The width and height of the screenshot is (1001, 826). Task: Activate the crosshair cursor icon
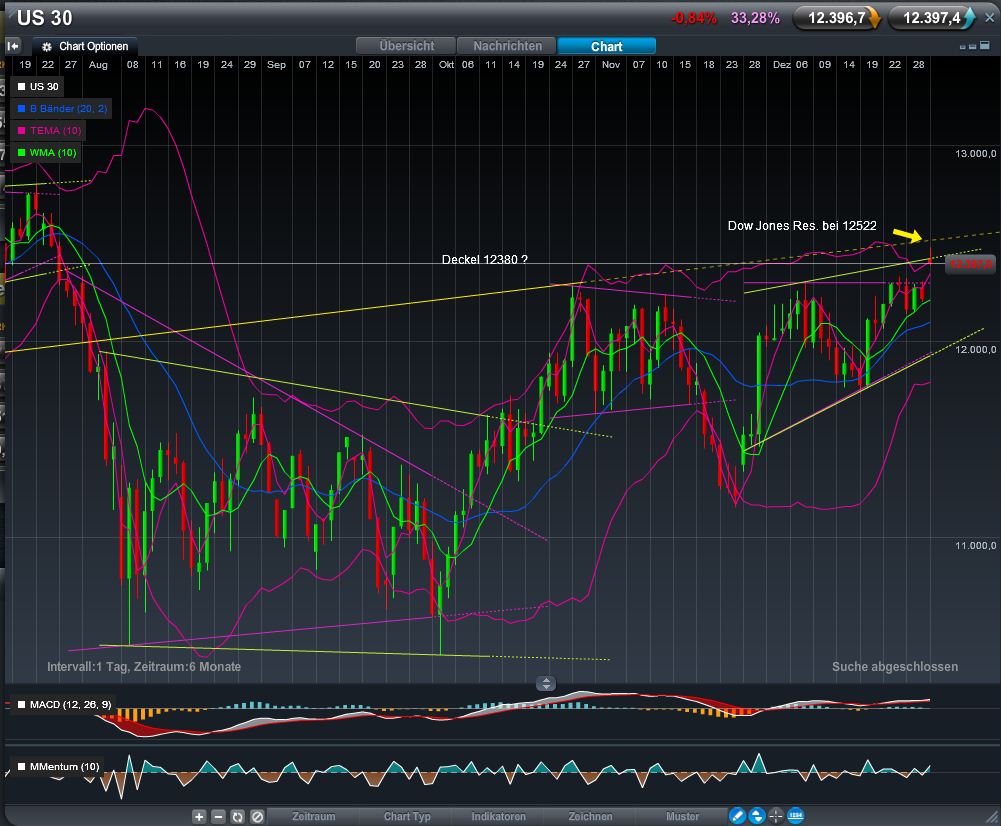coord(776,816)
